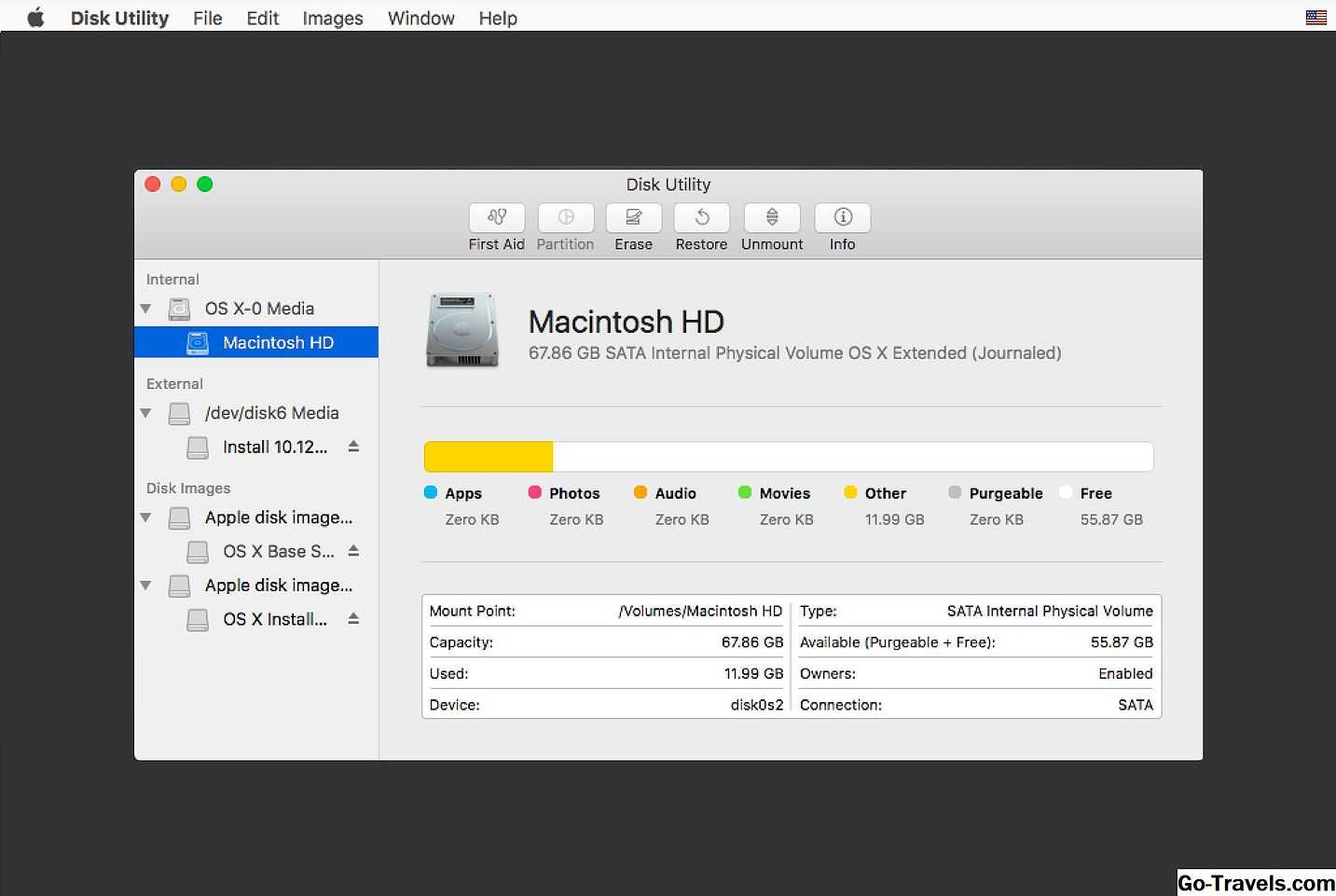Collapse the second Apple disk image entry
This screenshot has height=896, width=1336.
point(145,586)
